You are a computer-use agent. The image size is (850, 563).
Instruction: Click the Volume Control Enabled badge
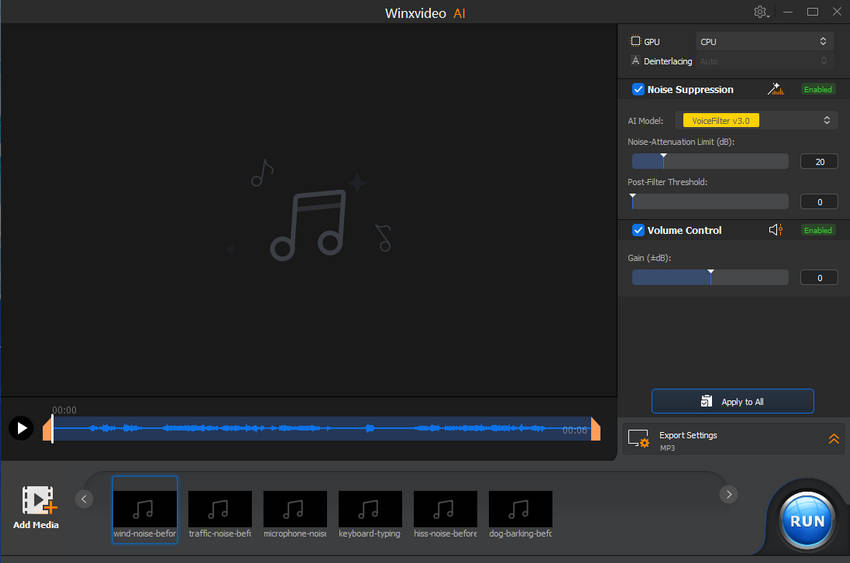817,230
